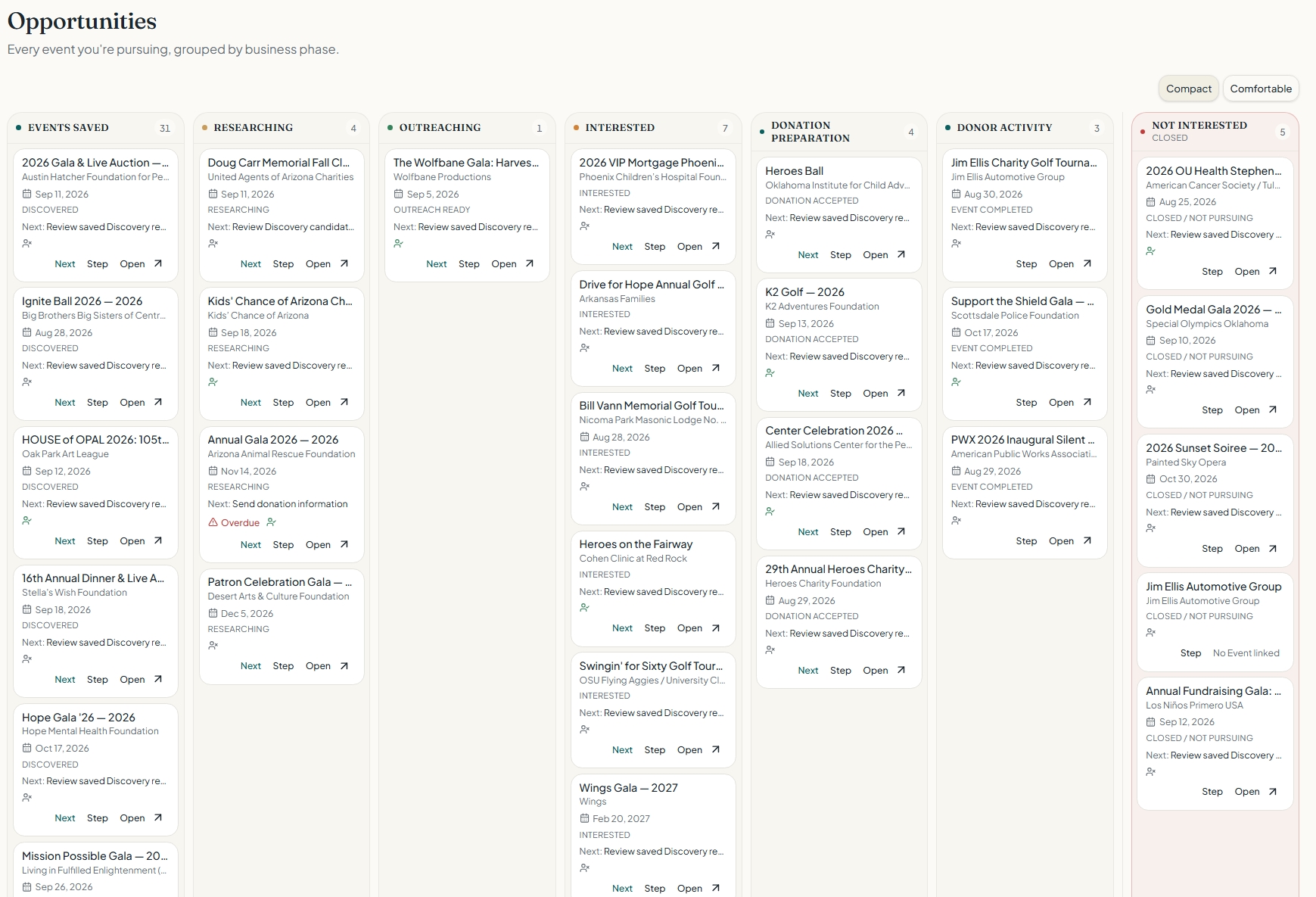Click open arrow icon on Doug Carr Memorial card
The image size is (1316, 897).
(x=344, y=263)
